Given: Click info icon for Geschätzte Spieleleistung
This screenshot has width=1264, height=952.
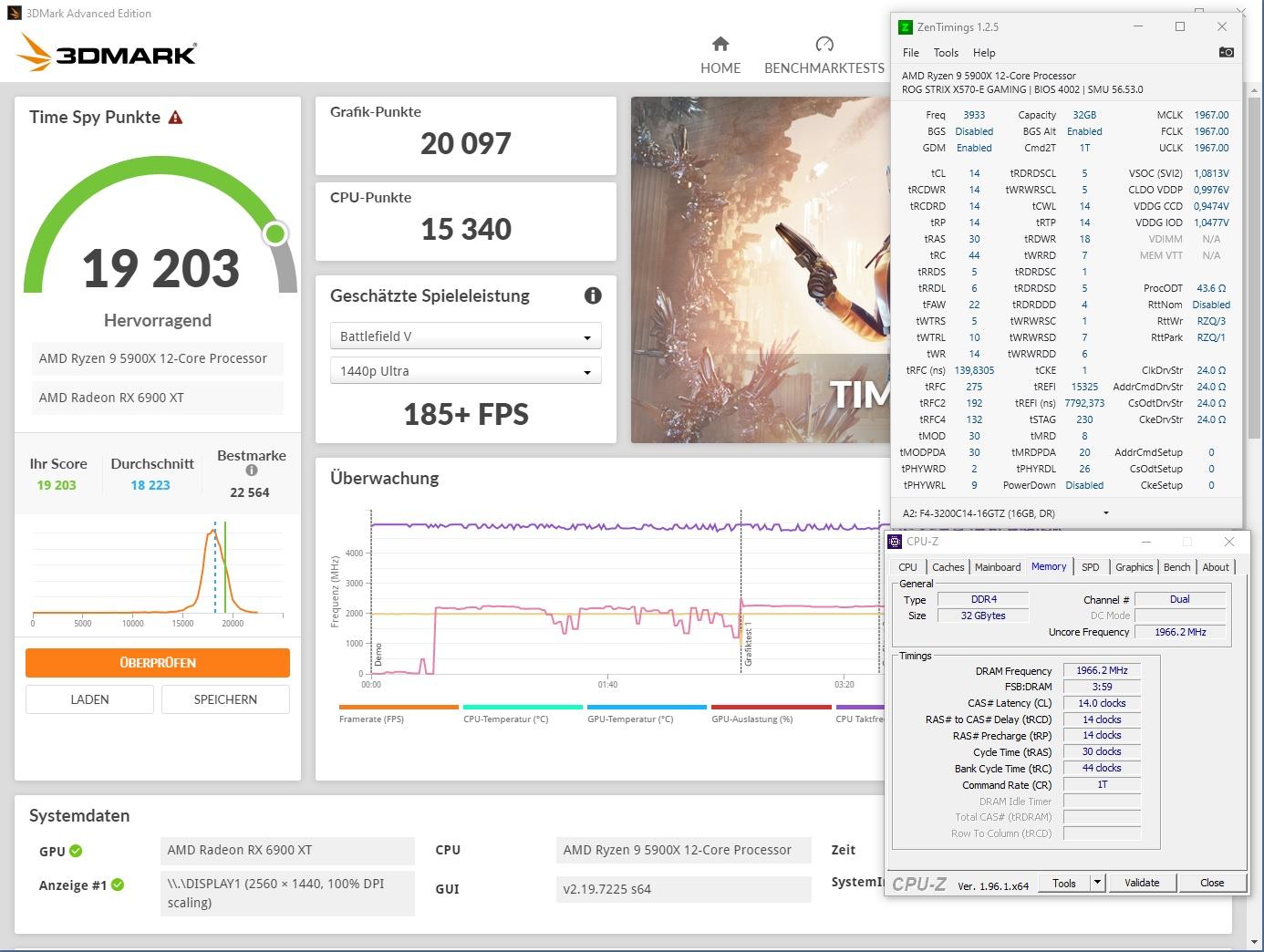Looking at the screenshot, I should (593, 295).
